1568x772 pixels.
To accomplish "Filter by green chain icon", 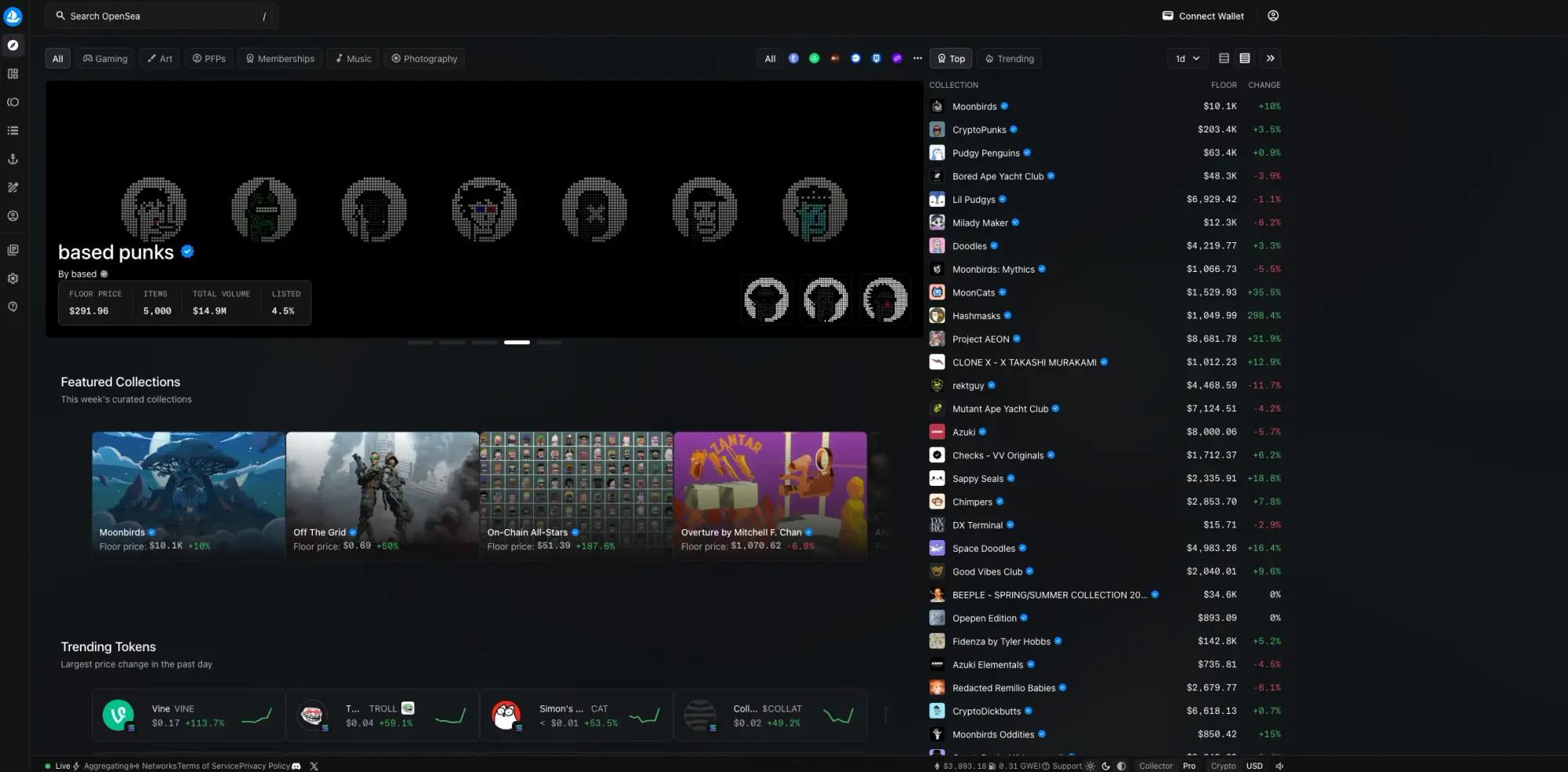I will click(x=815, y=59).
